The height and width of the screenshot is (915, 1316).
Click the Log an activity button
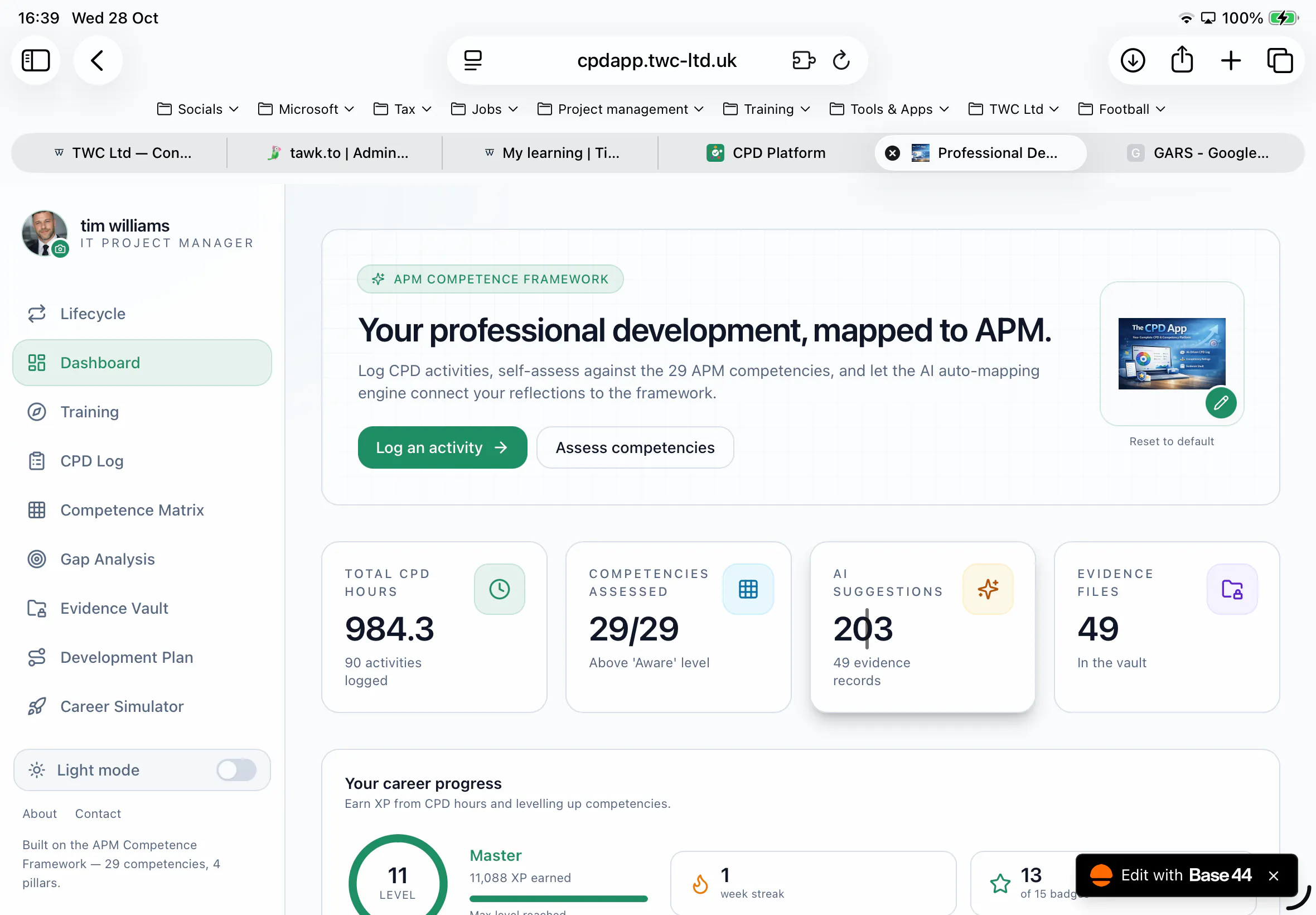point(442,447)
